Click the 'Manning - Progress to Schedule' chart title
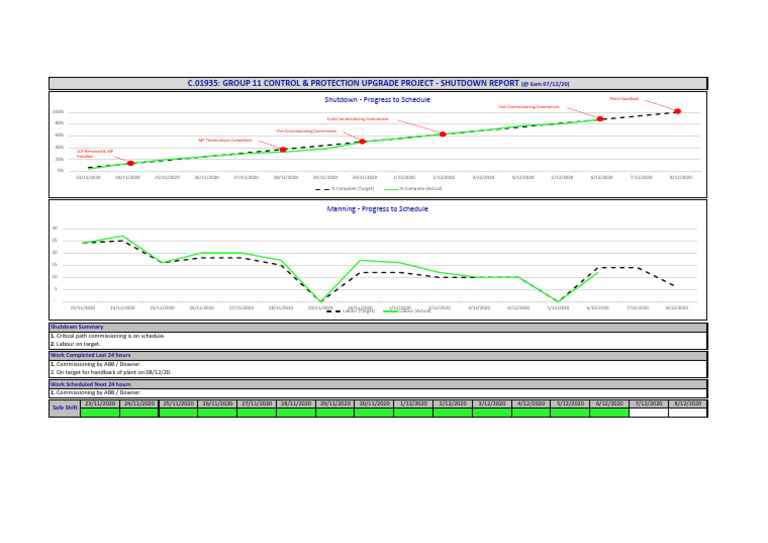Screen dimensions: 768x543 [377, 209]
